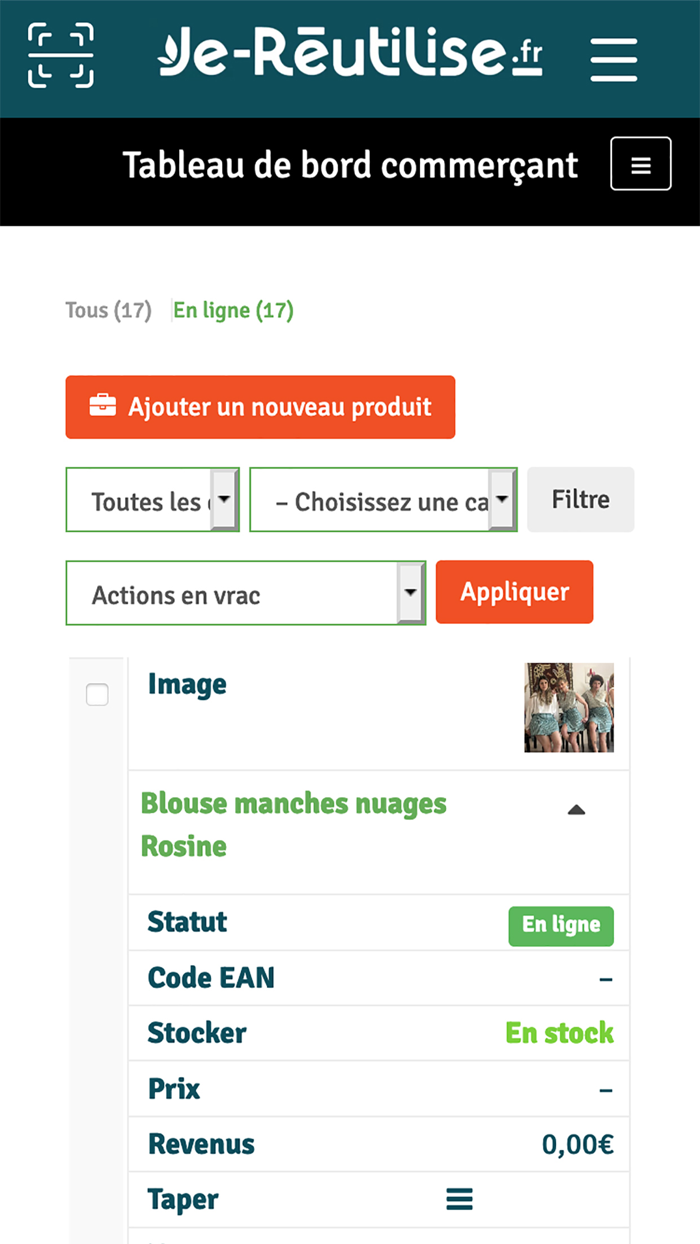Switch to the Tous (17) tab
700x1244 pixels.
pyautogui.click(x=108, y=310)
